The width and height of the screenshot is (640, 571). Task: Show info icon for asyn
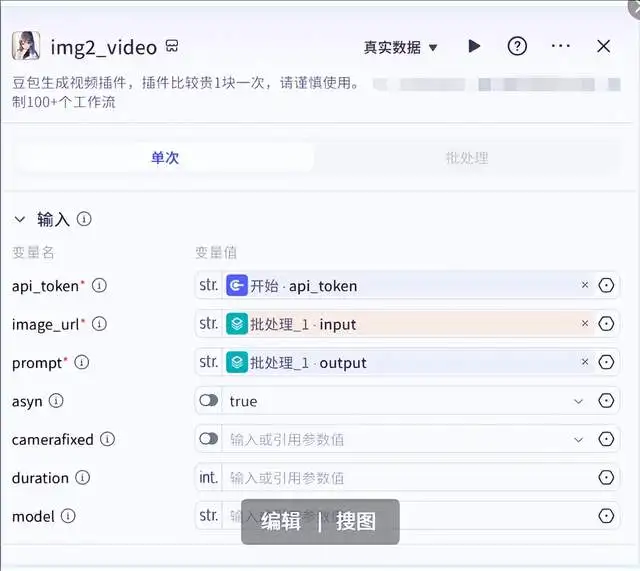(x=56, y=401)
